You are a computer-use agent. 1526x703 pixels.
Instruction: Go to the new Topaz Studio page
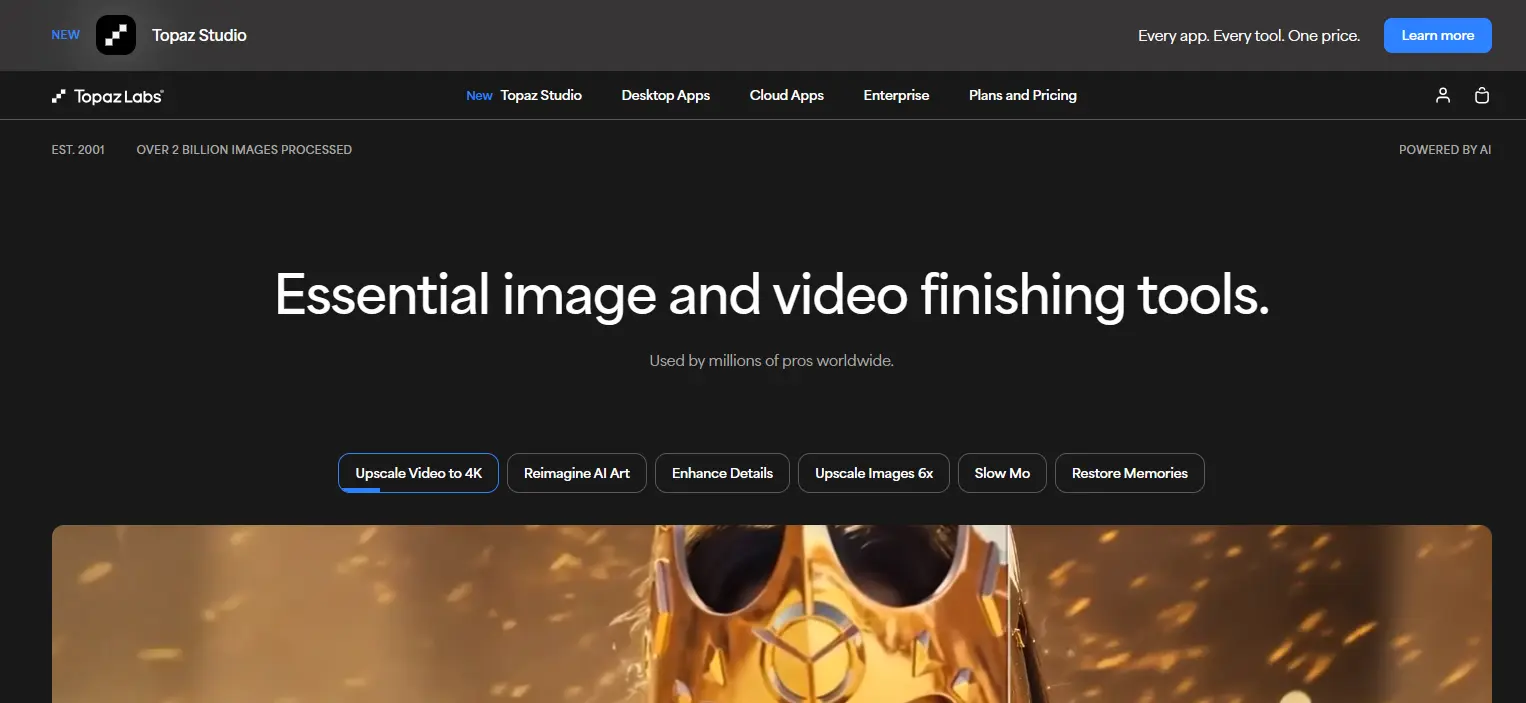point(524,95)
